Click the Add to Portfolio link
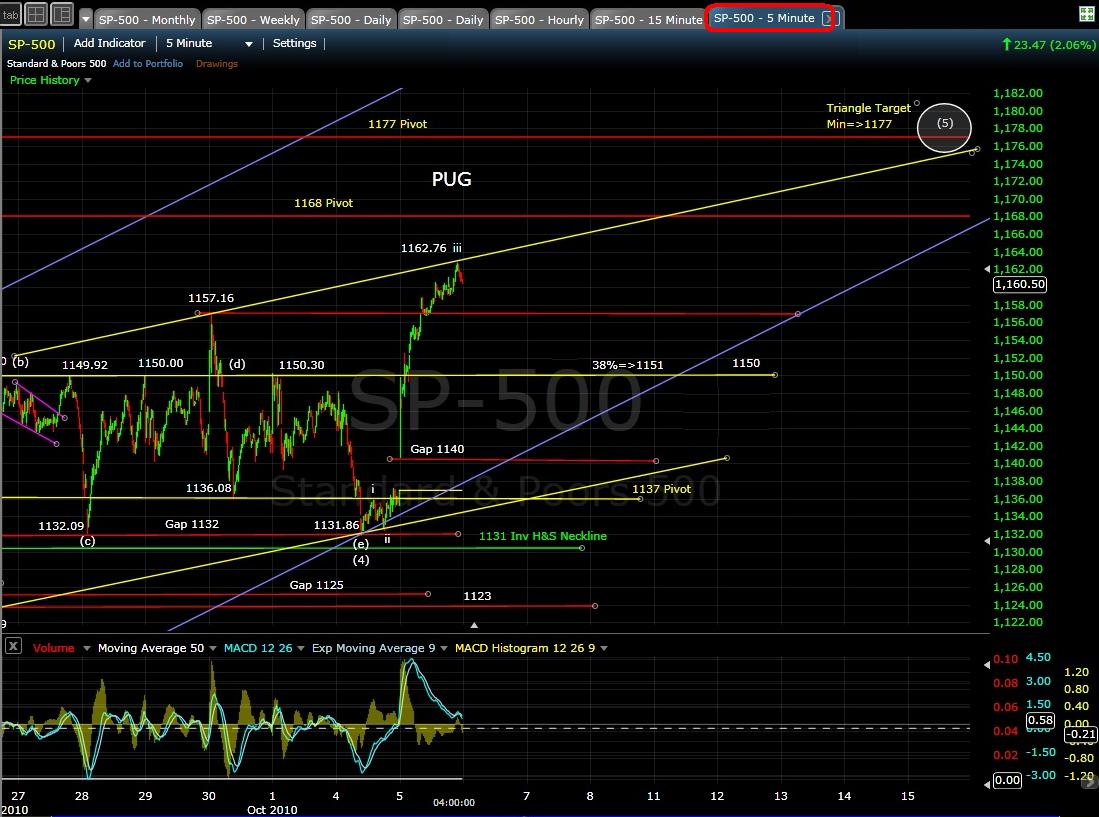Viewport: 1099px width, 817px height. pos(148,64)
